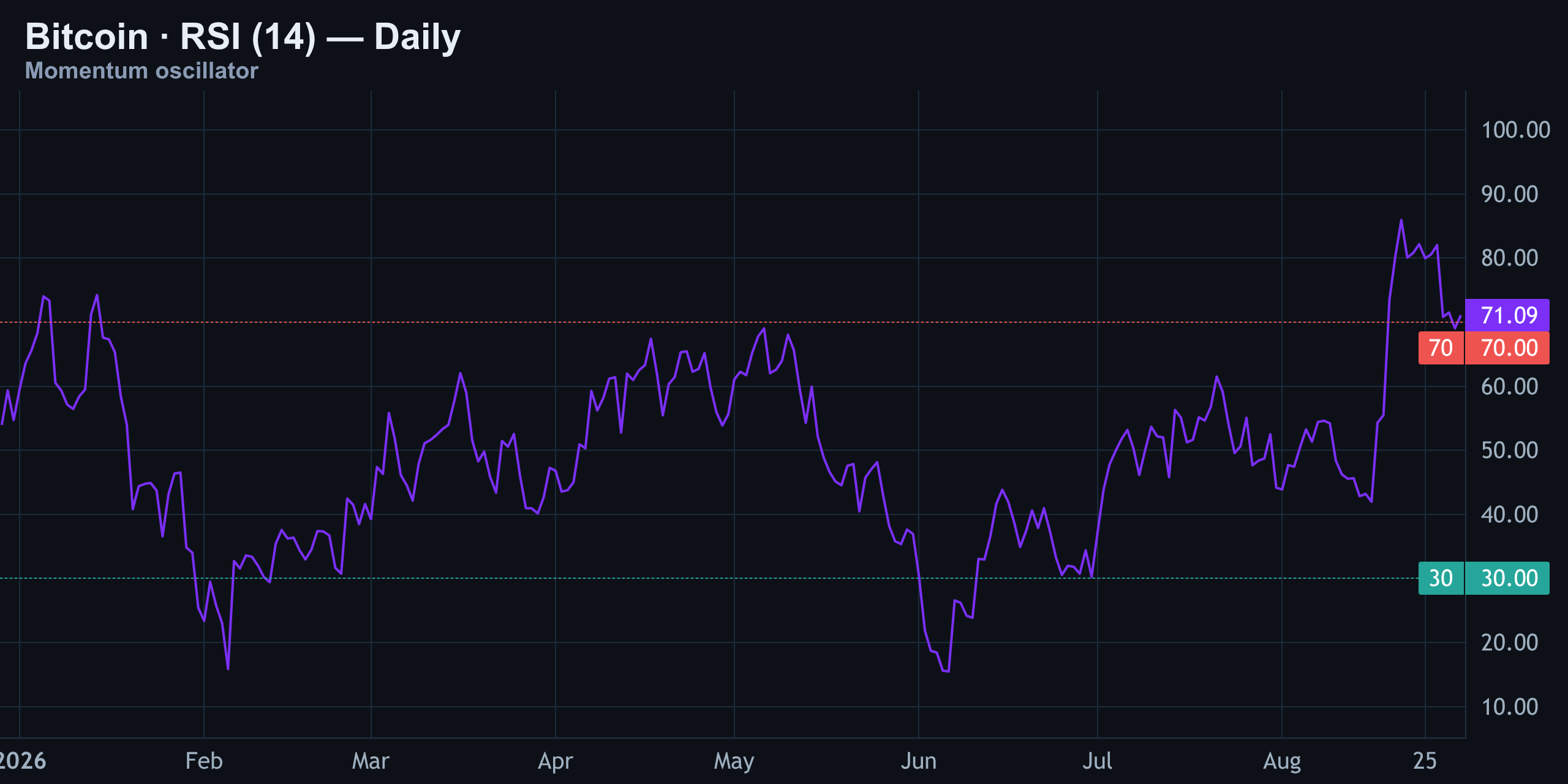Click the 60.00 axis label
Screen dimensions: 1568x784
pyautogui.click(x=1509, y=386)
